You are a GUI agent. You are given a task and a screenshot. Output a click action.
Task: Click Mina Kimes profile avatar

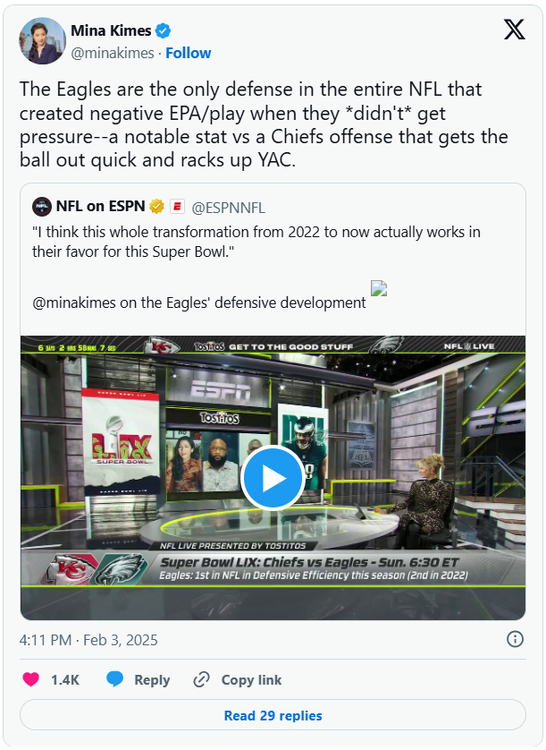pyautogui.click(x=42, y=41)
